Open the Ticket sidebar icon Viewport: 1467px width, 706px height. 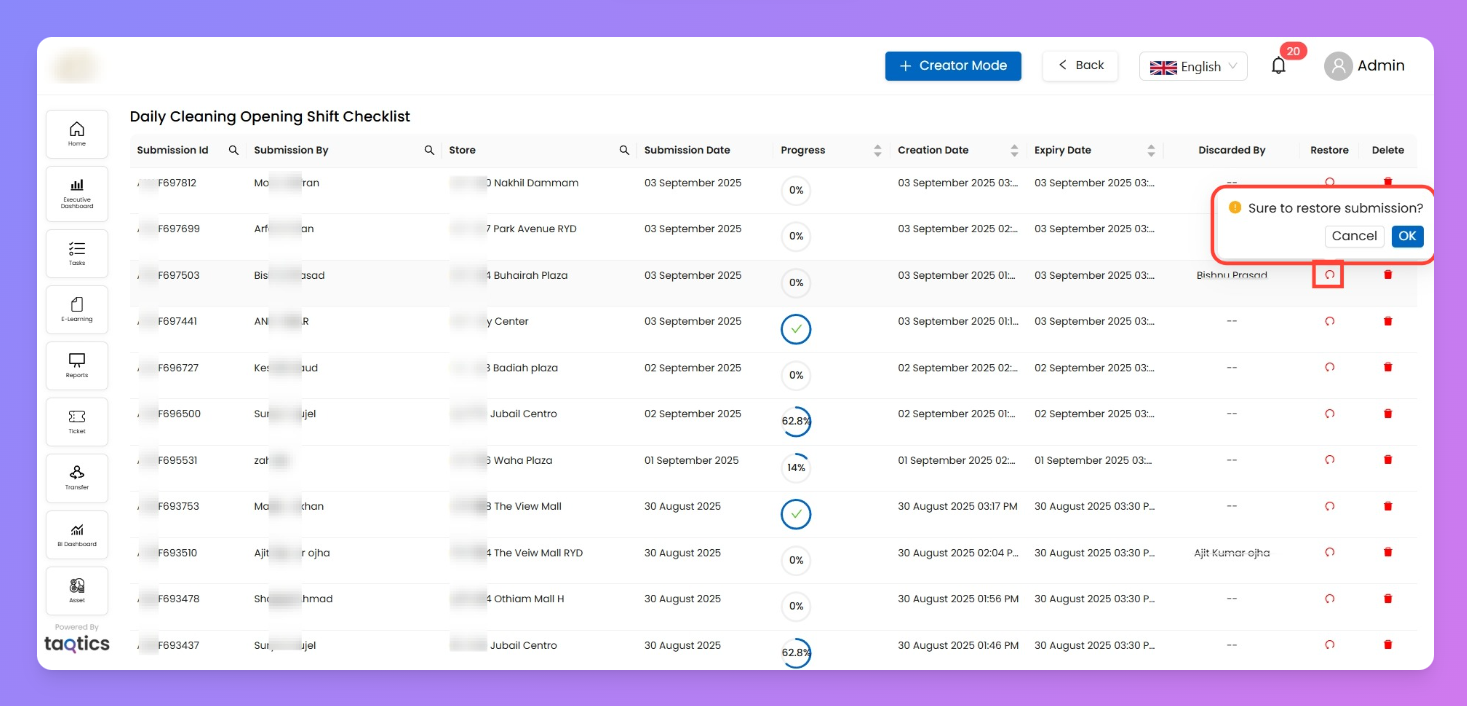77,420
